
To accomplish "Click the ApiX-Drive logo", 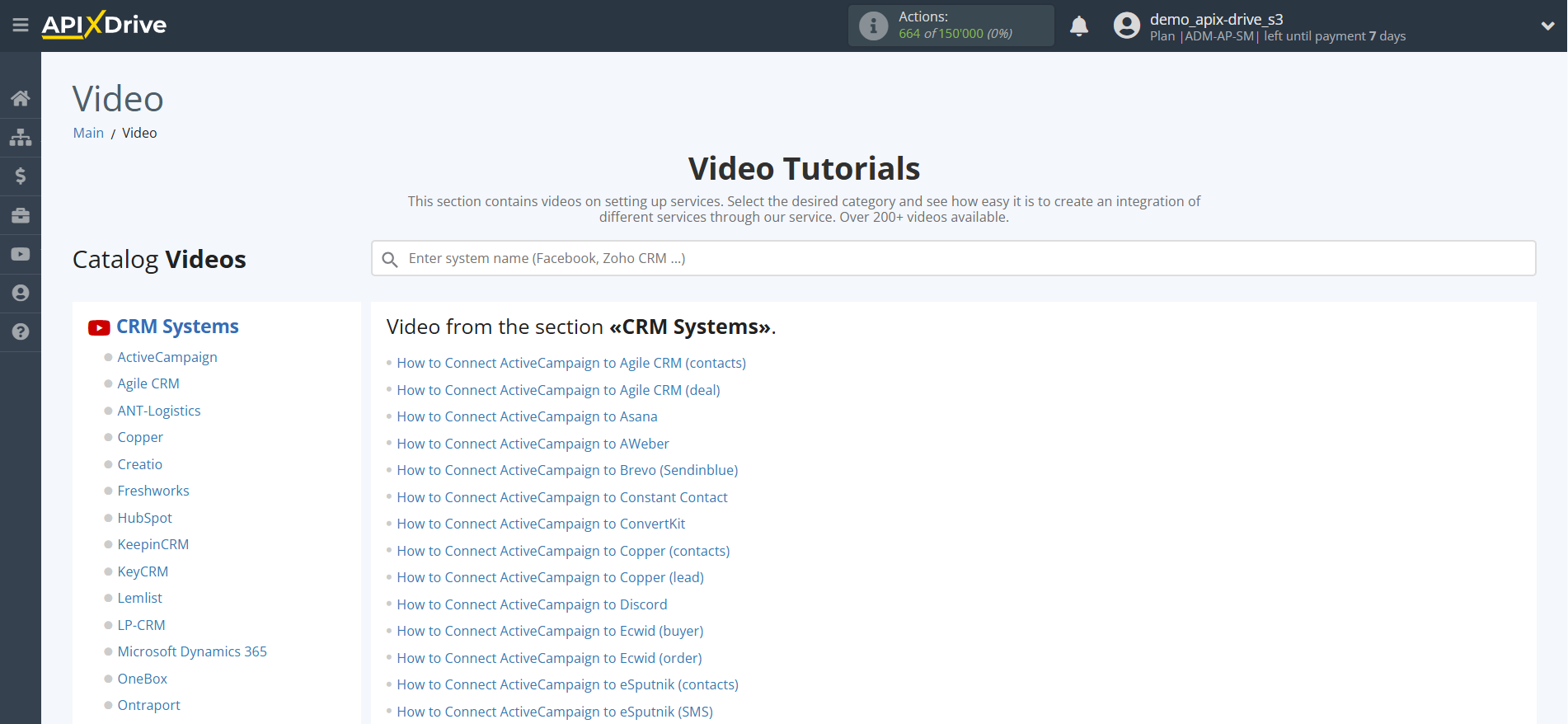I will coord(104,25).
